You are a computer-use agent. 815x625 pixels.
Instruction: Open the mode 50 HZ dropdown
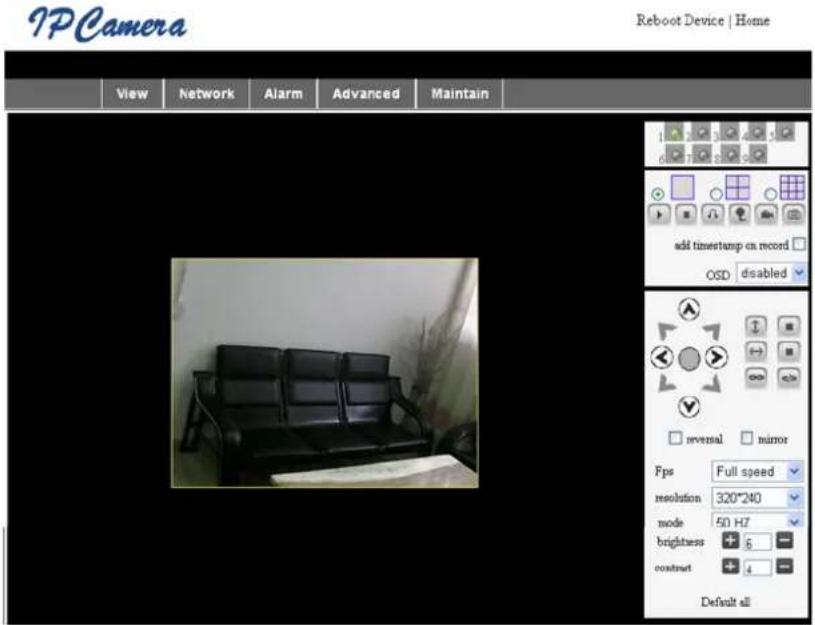(757, 520)
